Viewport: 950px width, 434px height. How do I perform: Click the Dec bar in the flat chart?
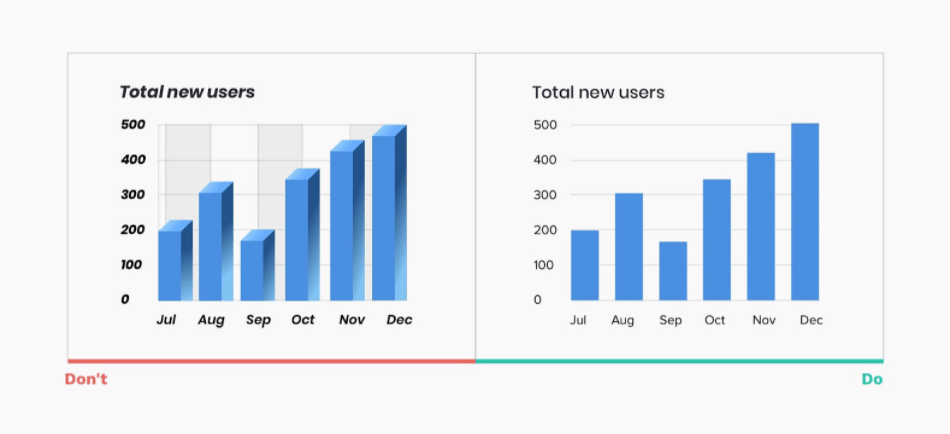(x=805, y=212)
